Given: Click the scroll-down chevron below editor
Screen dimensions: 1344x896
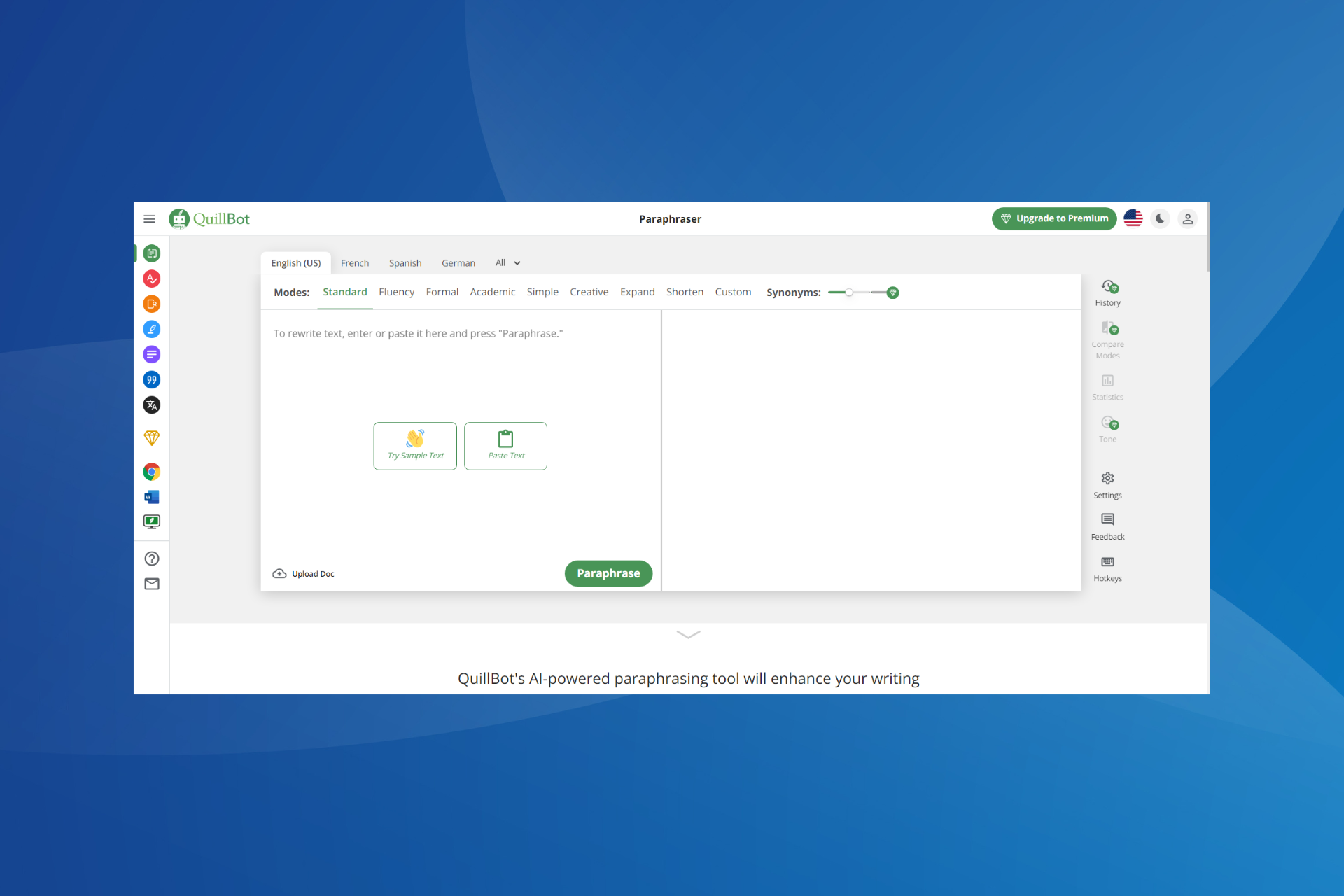Looking at the screenshot, I should (689, 635).
